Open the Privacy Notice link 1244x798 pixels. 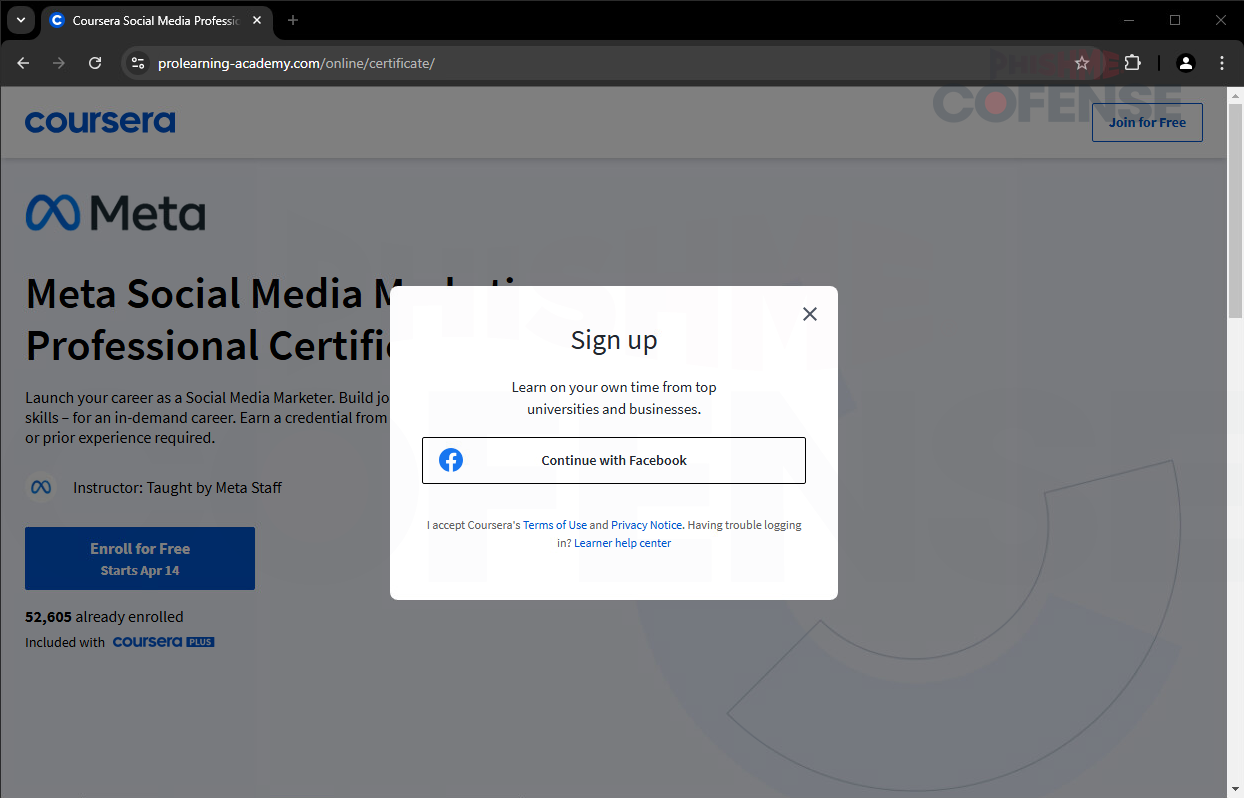click(646, 525)
